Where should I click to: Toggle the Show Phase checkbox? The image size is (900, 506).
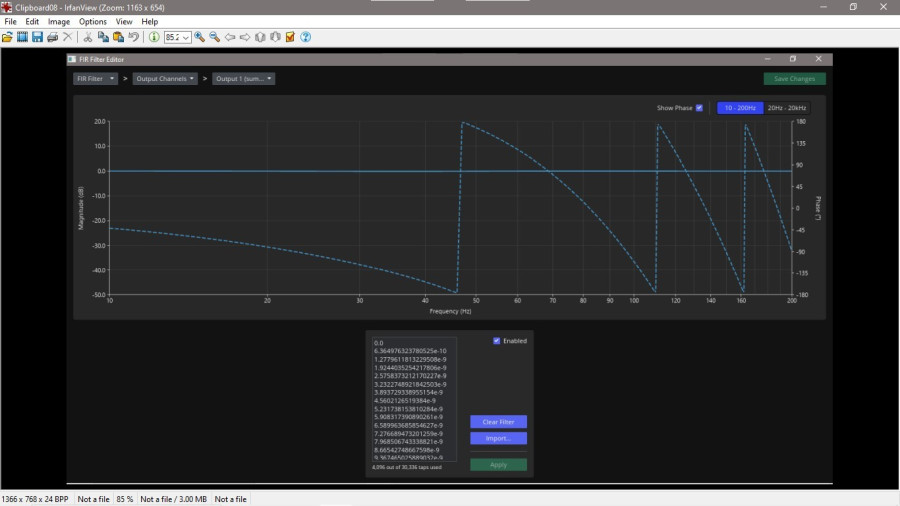click(699, 108)
